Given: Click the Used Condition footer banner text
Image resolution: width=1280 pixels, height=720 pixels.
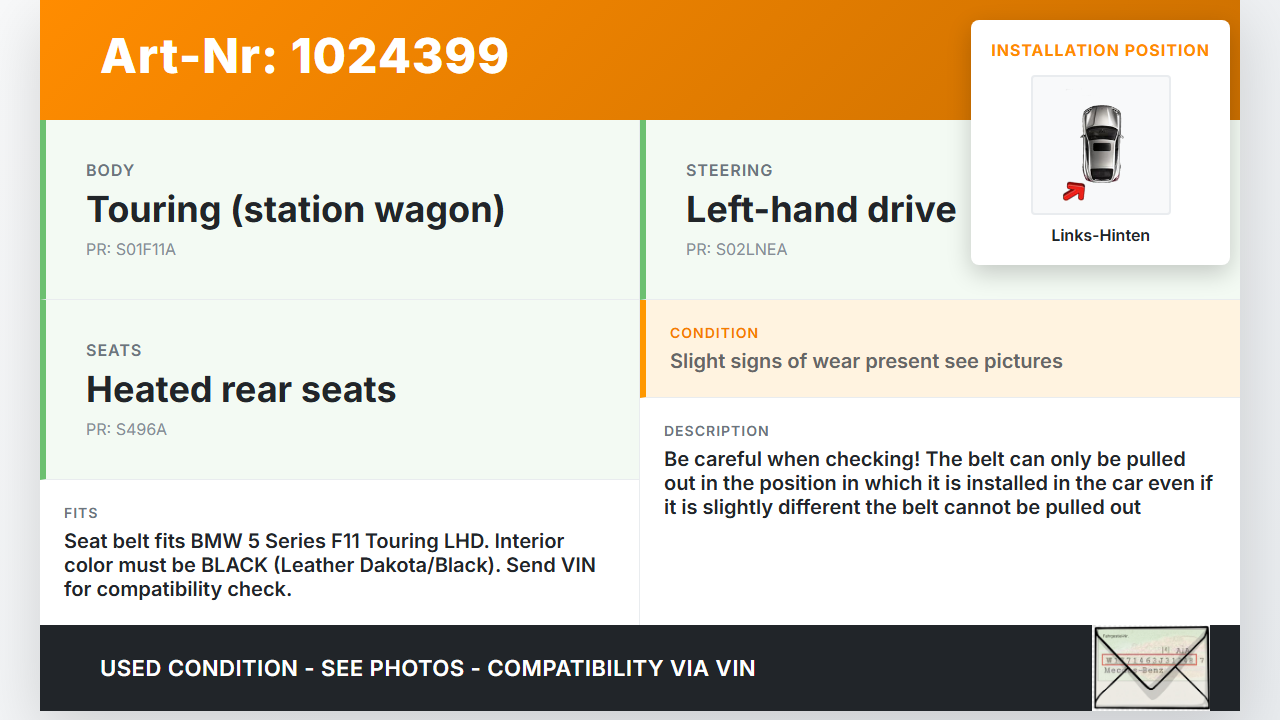Looking at the screenshot, I should click(428, 668).
